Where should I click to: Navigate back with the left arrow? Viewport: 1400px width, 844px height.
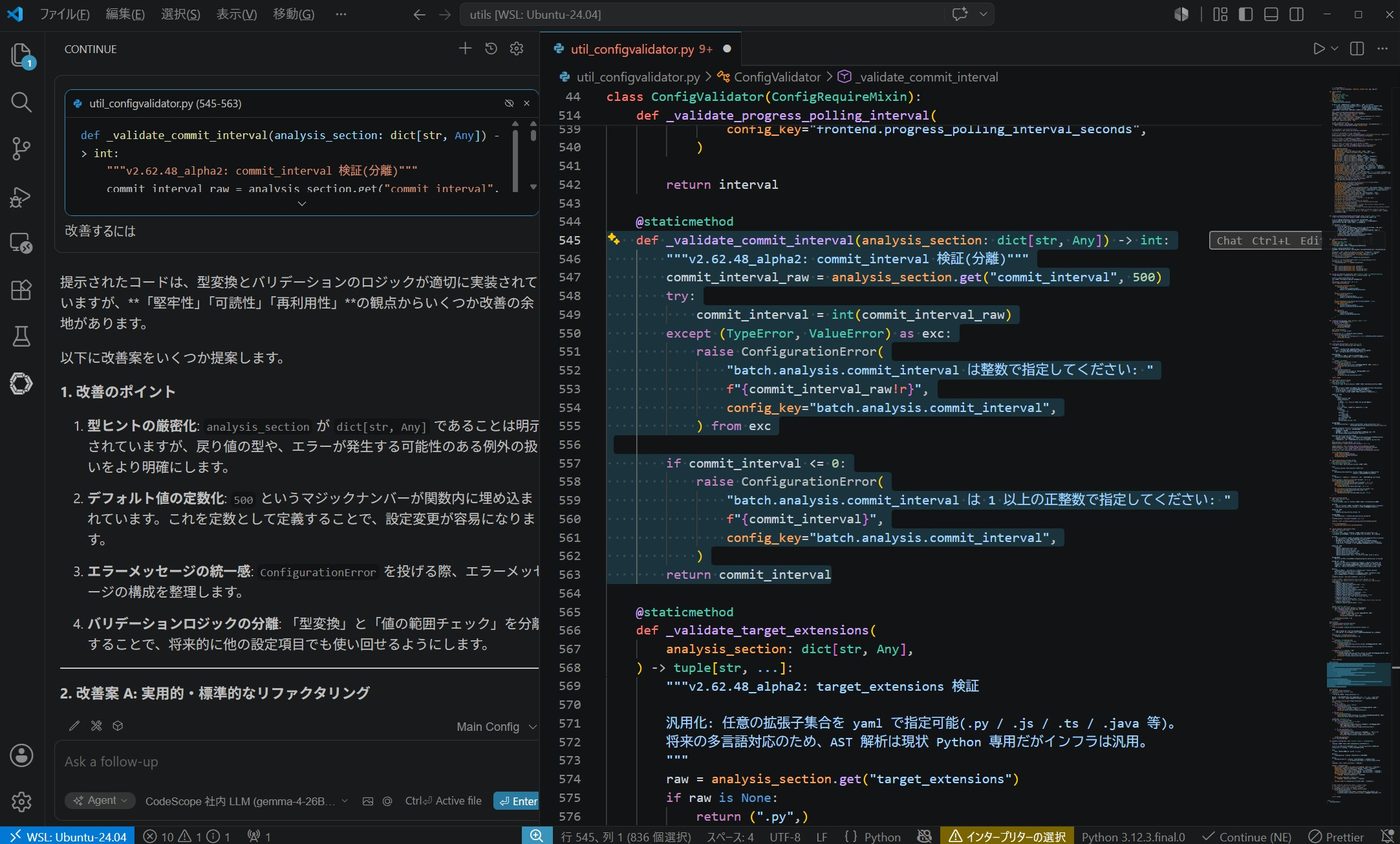419,14
